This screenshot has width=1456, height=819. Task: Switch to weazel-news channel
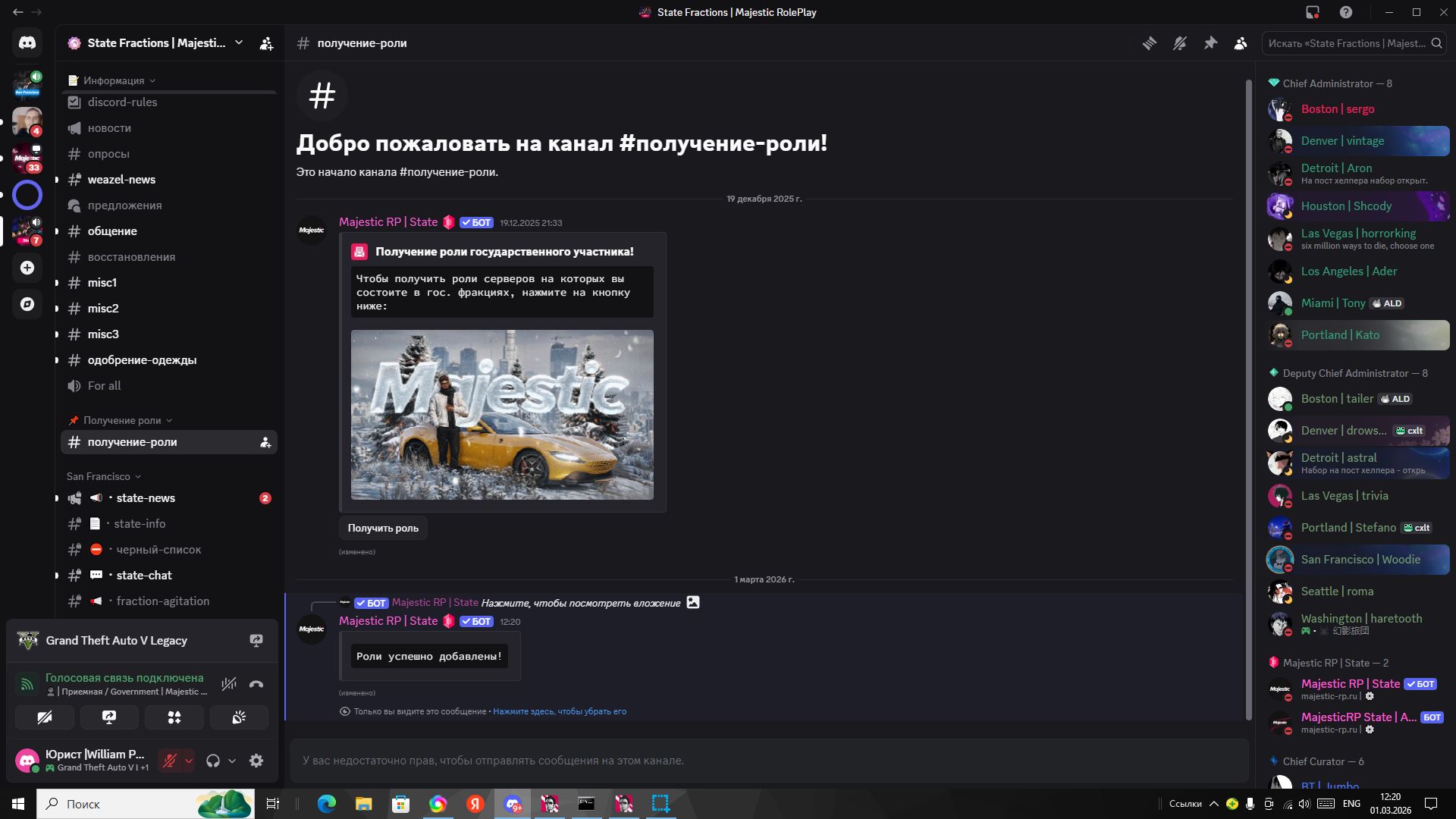(121, 180)
